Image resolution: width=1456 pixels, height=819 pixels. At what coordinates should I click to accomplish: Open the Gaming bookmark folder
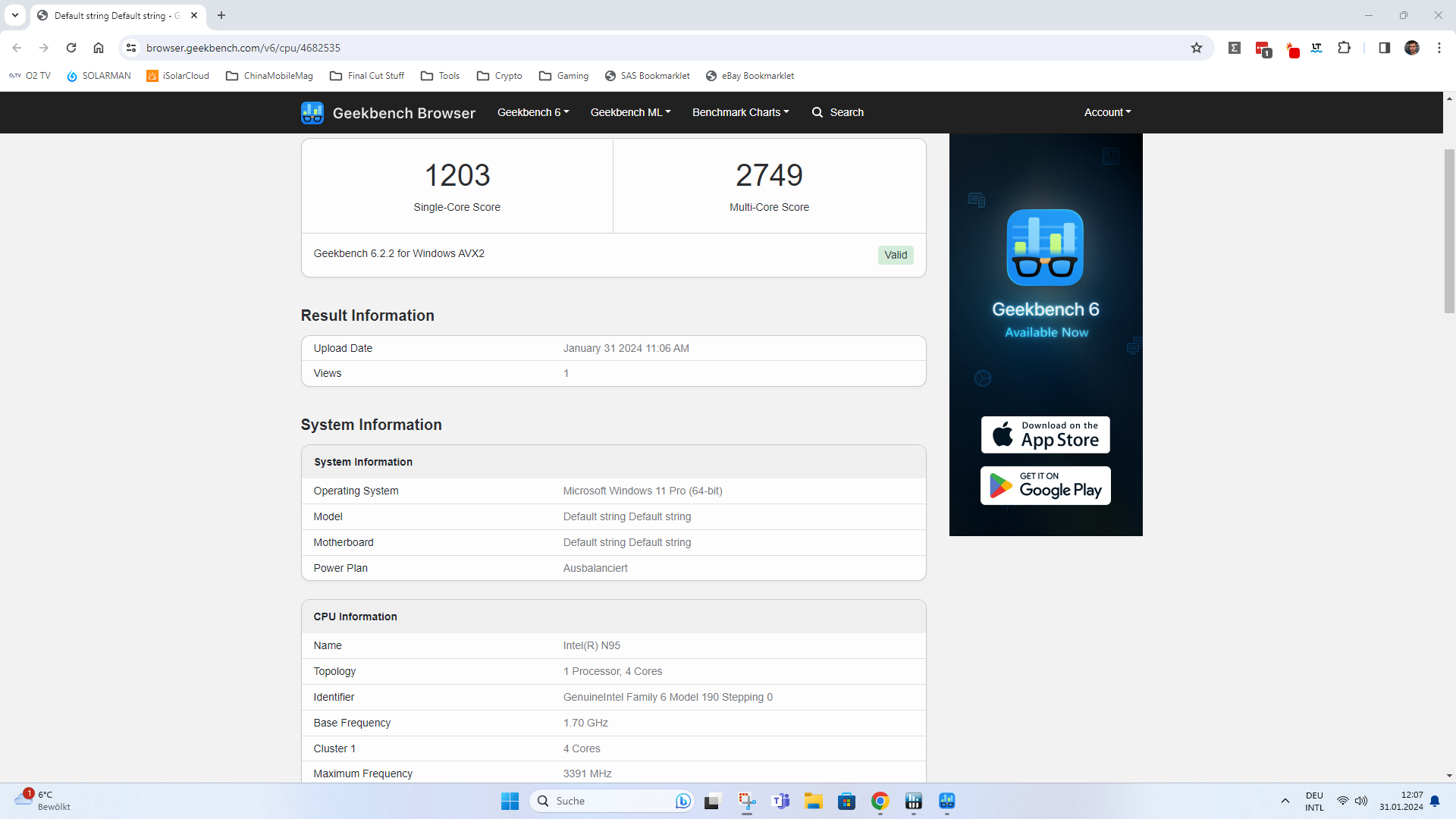(563, 76)
